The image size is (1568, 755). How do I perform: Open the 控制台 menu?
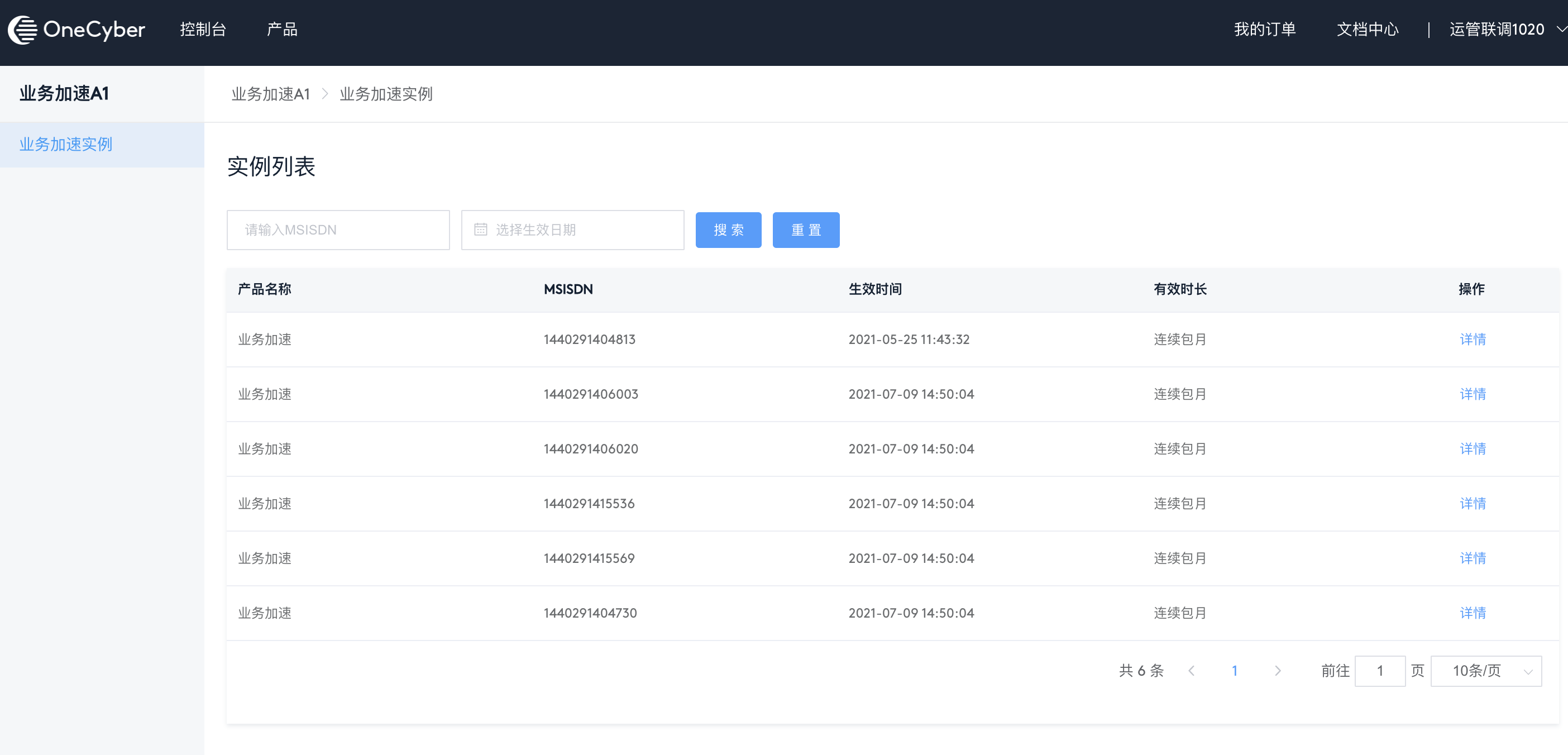point(203,29)
